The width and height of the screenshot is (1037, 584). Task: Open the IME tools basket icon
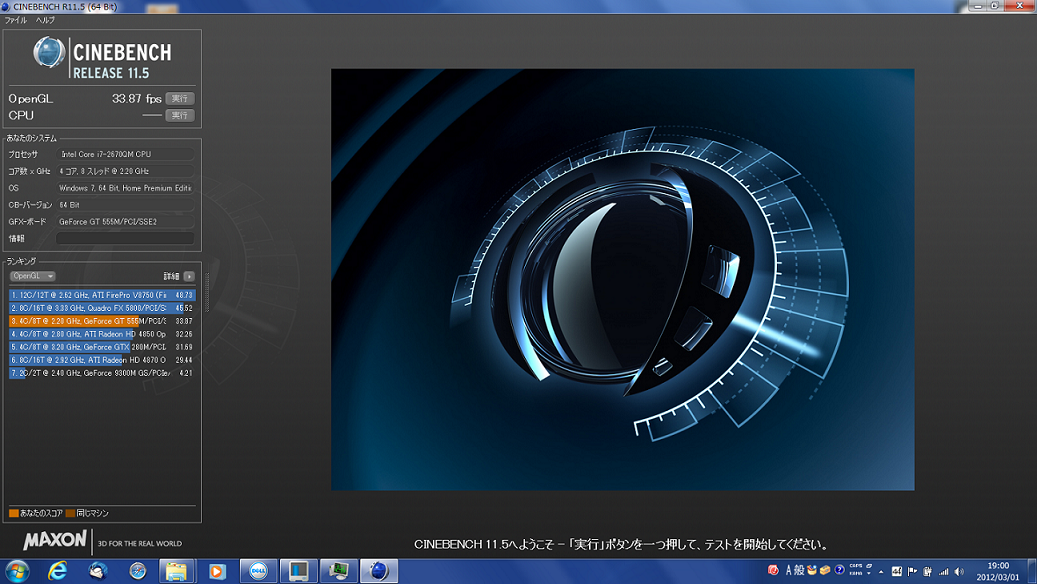click(811, 570)
